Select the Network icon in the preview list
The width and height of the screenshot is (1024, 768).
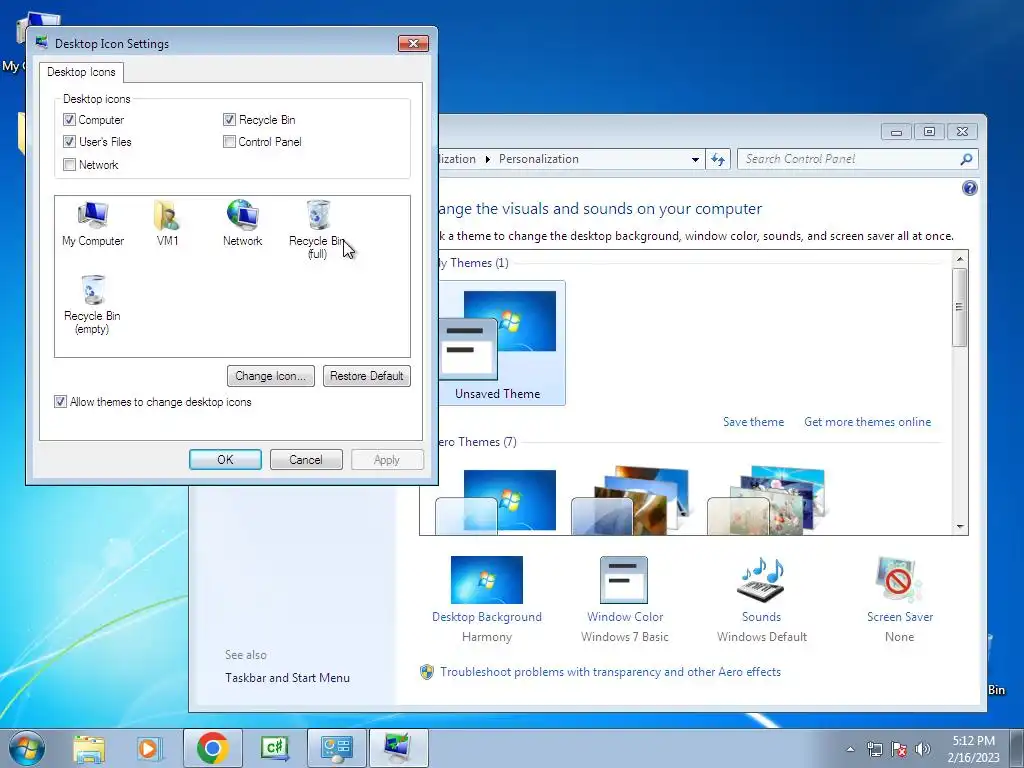point(242,223)
